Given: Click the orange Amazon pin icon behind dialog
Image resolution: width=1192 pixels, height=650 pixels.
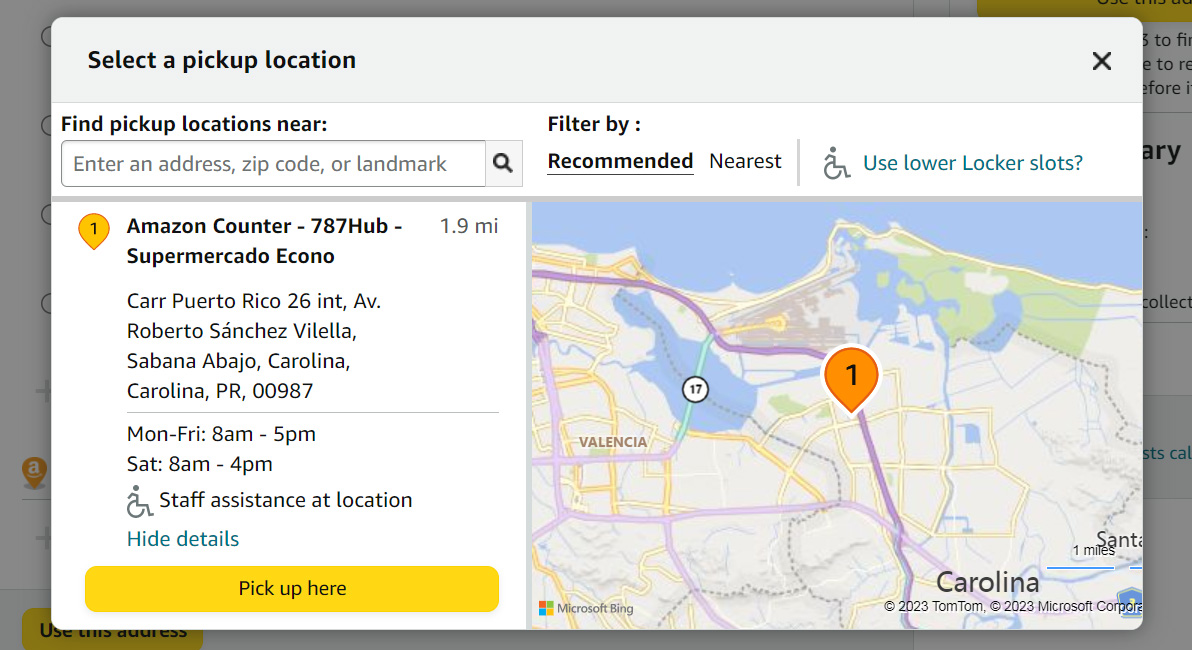Looking at the screenshot, I should pos(34,470).
